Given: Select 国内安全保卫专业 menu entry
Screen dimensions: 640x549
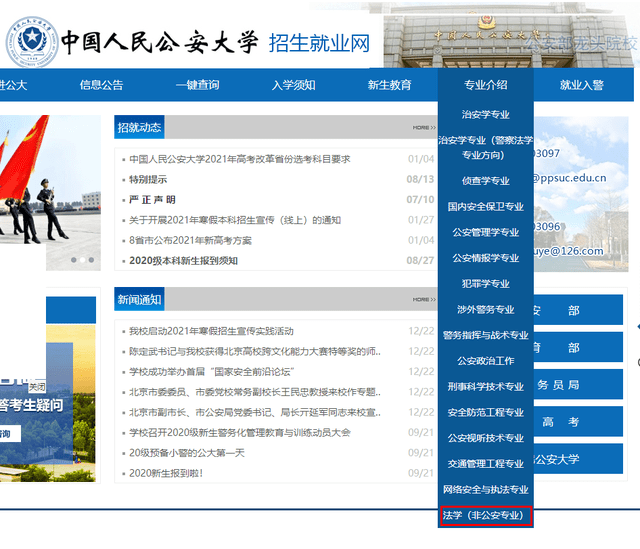Looking at the screenshot, I should [x=486, y=207].
